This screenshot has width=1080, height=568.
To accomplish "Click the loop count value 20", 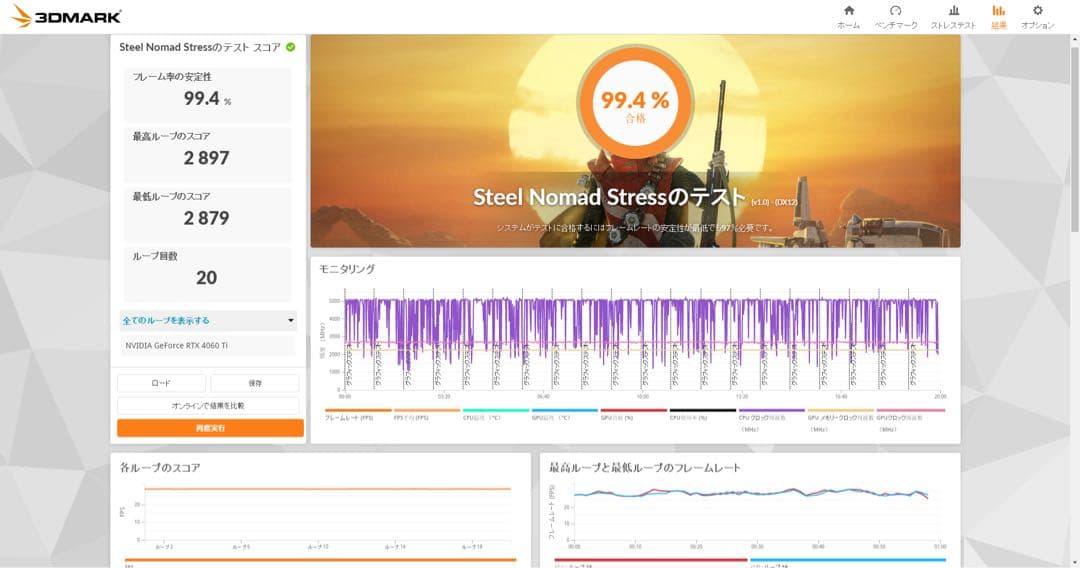I will click(207, 277).
